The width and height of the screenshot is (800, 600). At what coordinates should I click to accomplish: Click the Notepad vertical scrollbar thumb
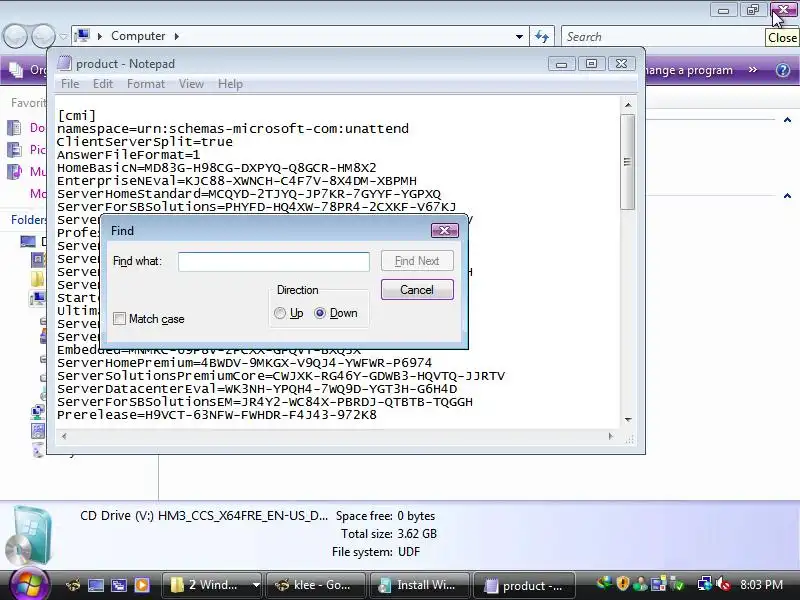coord(628,162)
